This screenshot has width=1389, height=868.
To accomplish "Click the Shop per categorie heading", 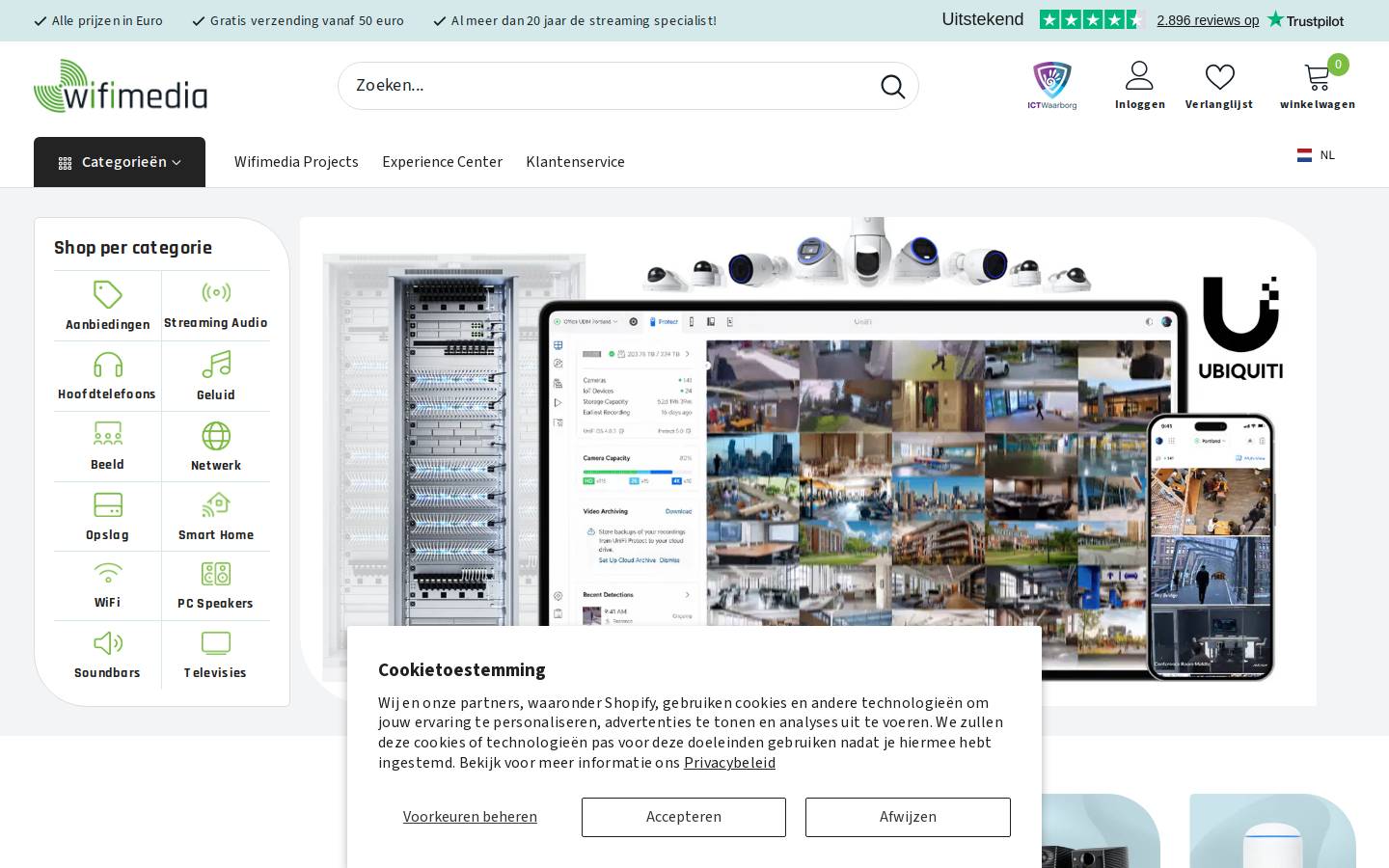I will 133,248.
